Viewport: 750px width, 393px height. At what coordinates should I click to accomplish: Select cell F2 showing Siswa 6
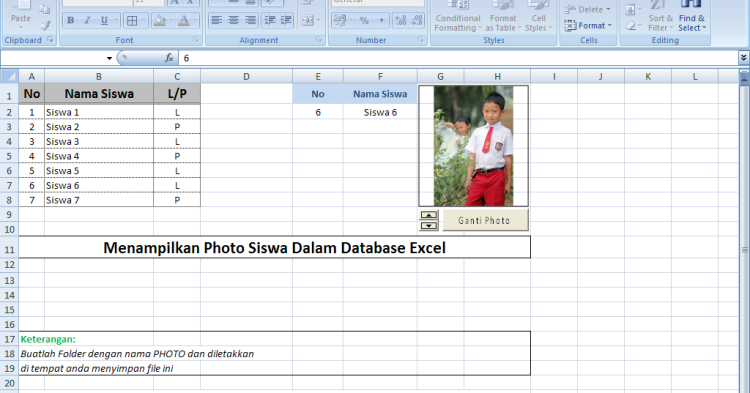pos(380,112)
